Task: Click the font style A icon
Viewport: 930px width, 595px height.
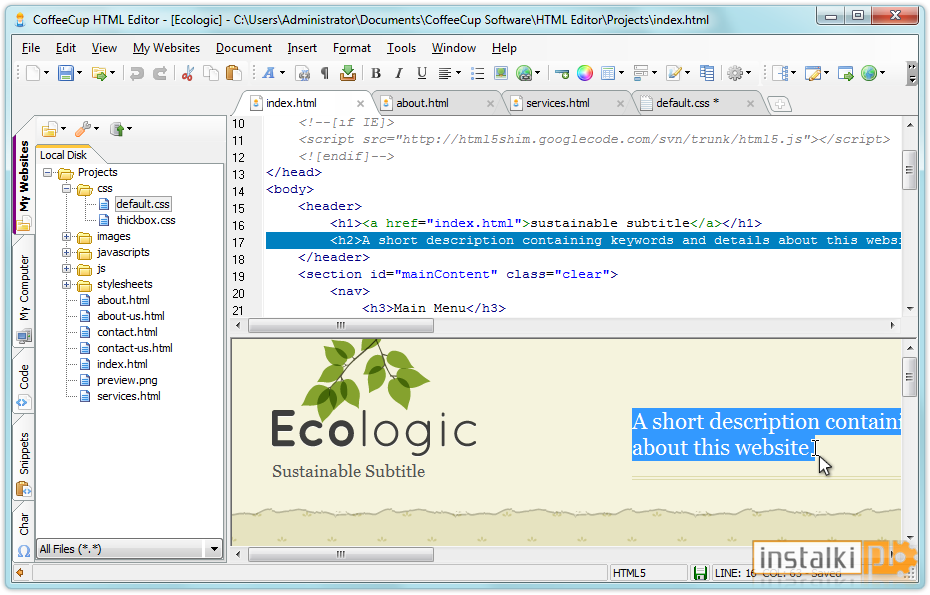Action: [269, 73]
